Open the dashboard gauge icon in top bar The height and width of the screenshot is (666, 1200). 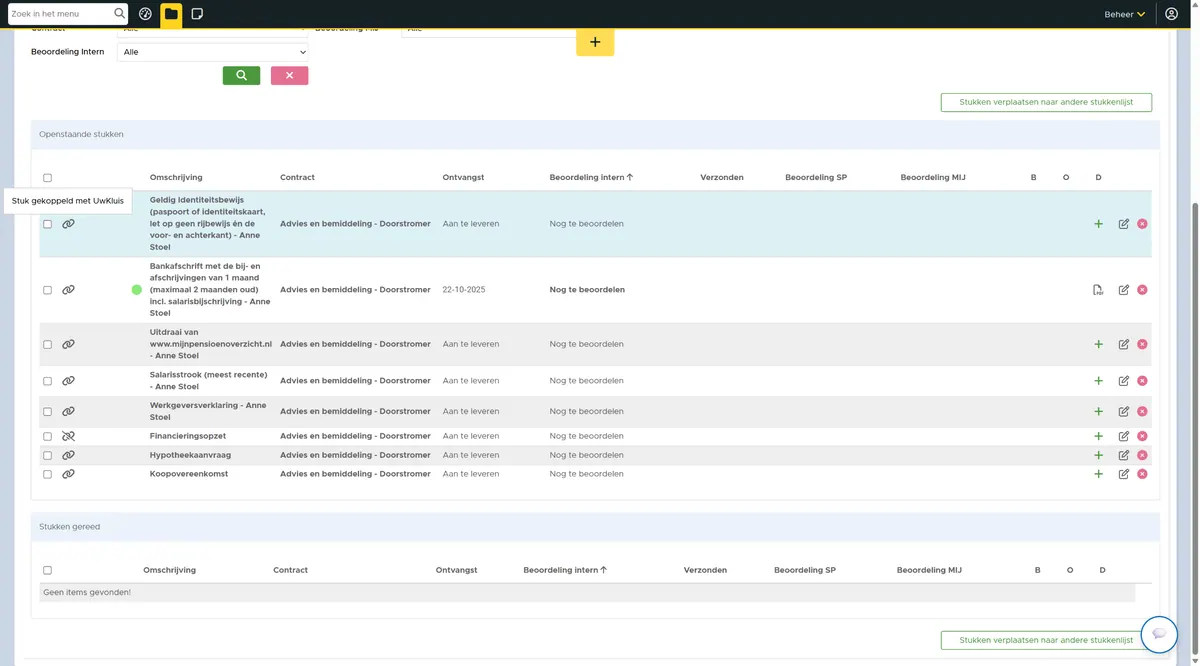coord(145,14)
